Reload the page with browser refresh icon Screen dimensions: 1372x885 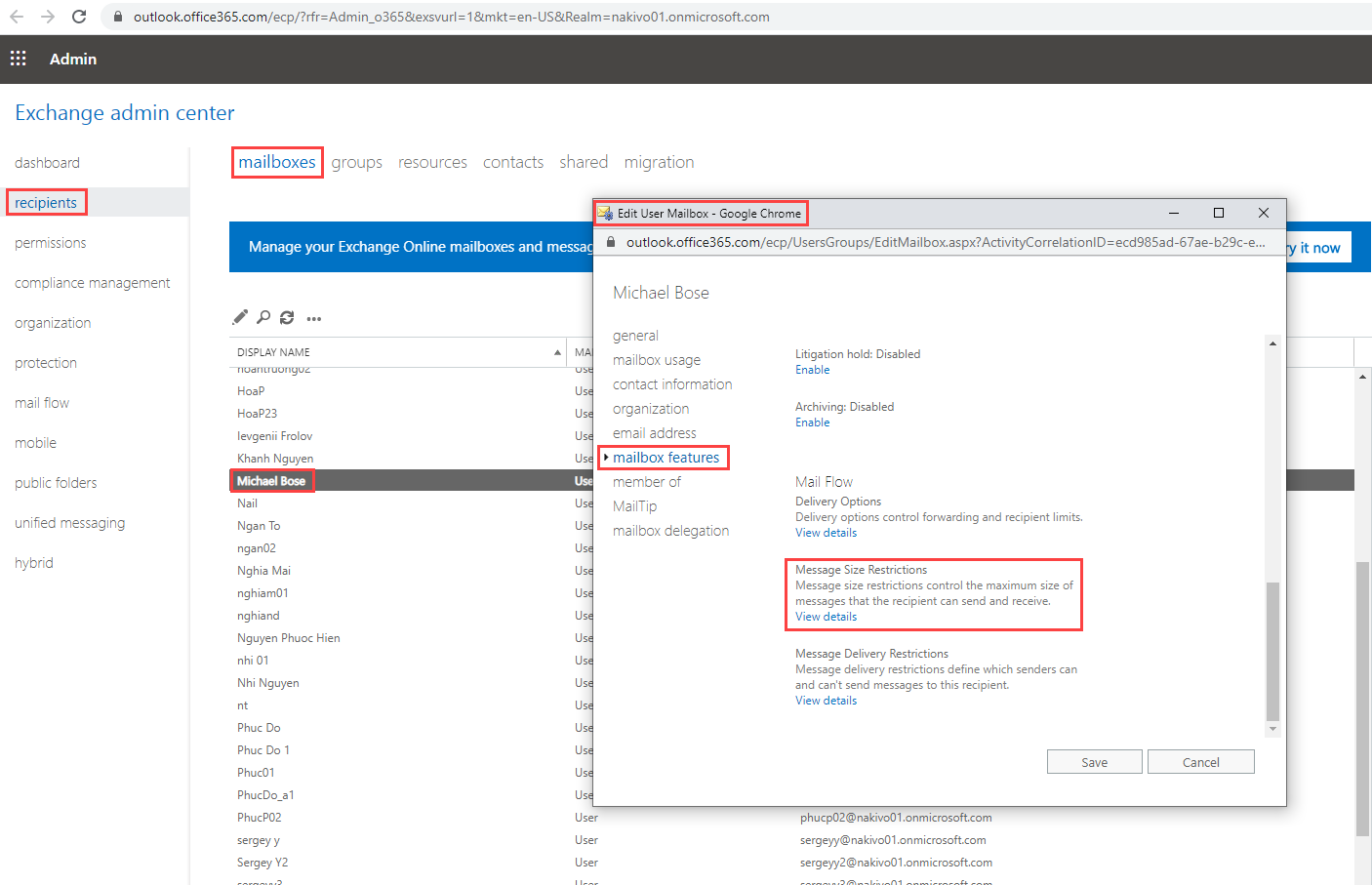79,17
